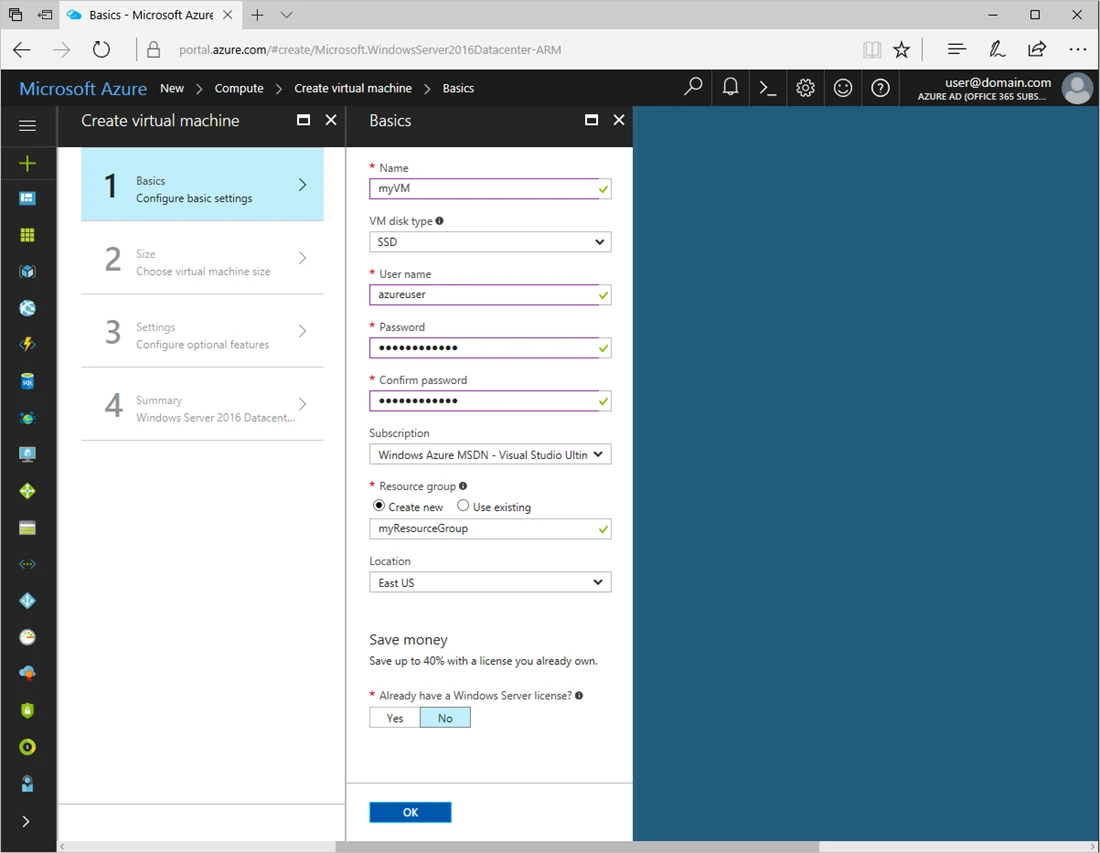Click the Microsoft Azure home link
The width and height of the screenshot is (1100, 853).
(83, 88)
